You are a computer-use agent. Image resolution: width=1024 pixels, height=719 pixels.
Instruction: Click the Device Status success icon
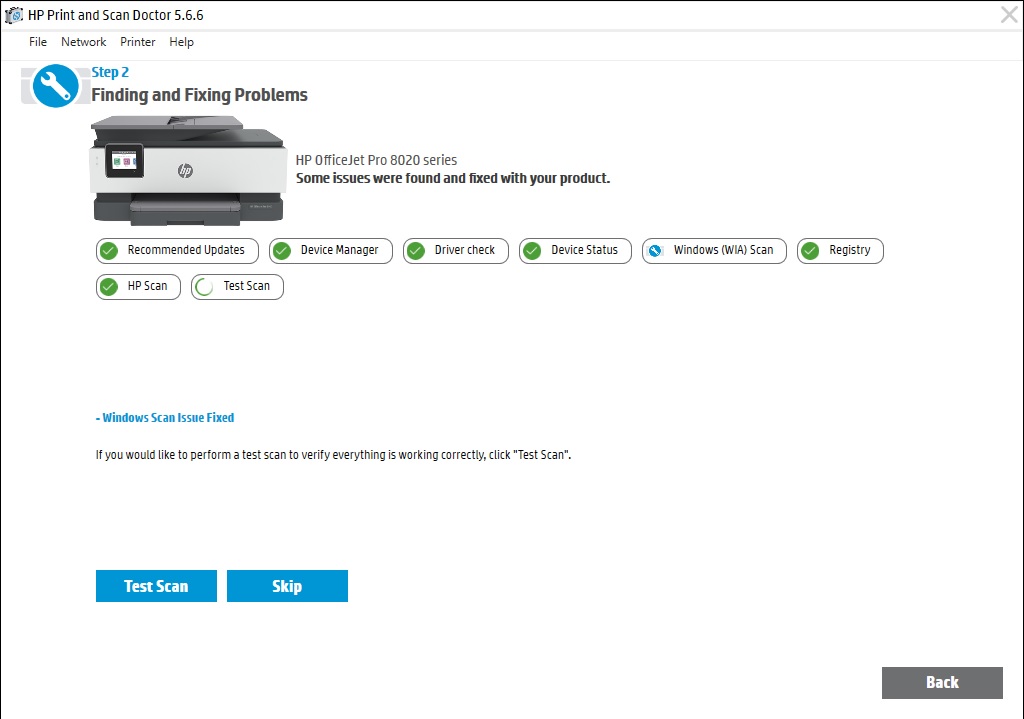pyautogui.click(x=531, y=251)
